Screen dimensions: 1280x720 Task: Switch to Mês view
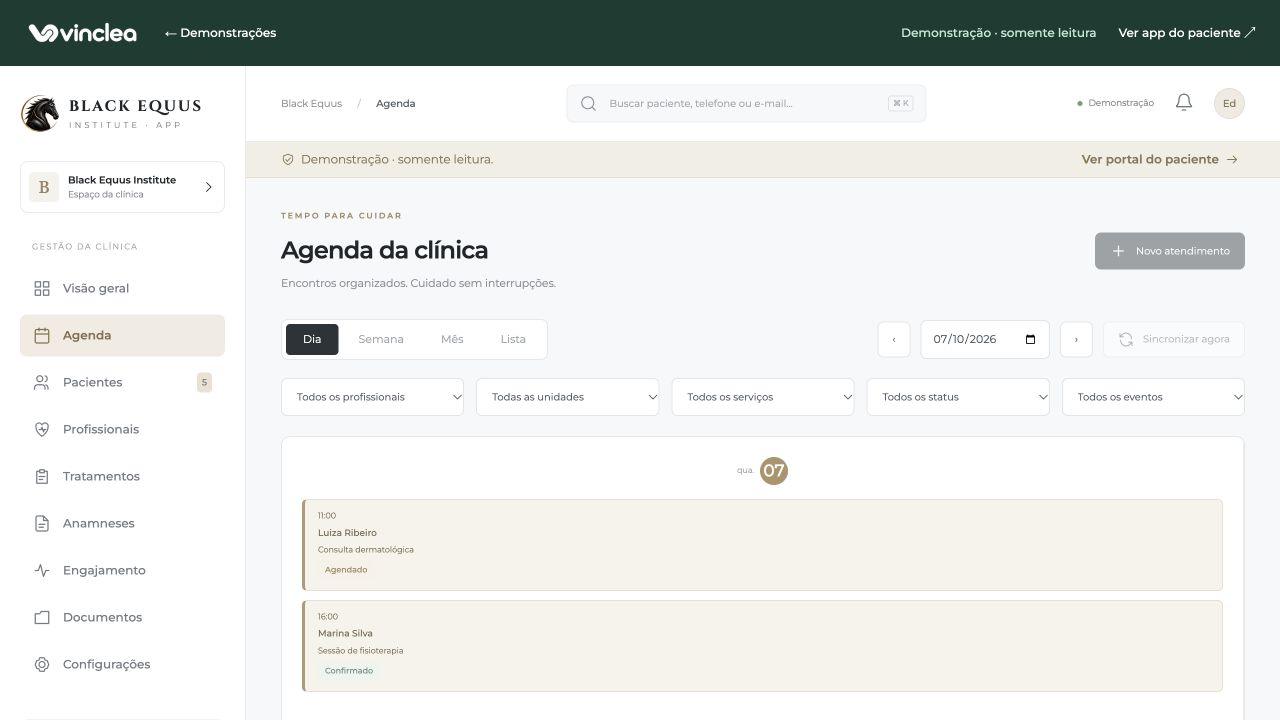452,339
